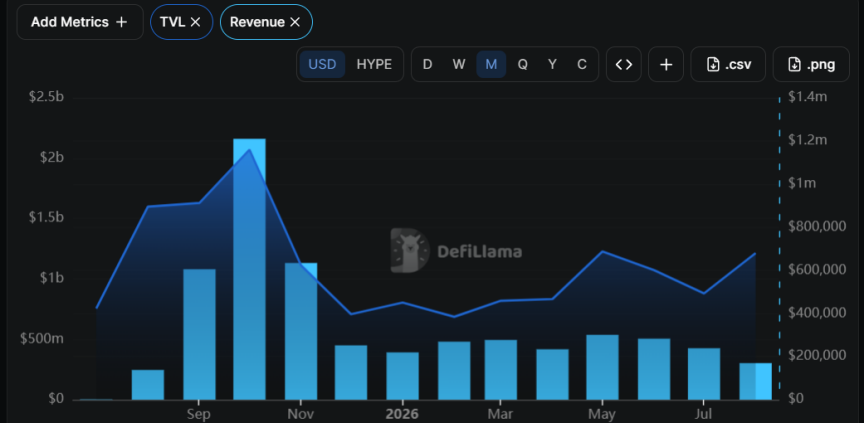Switch denomination to USD

322,64
